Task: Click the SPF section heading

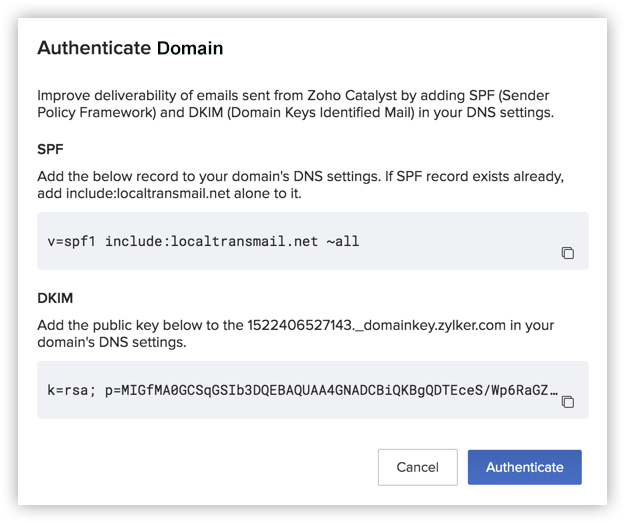Action: coord(50,147)
